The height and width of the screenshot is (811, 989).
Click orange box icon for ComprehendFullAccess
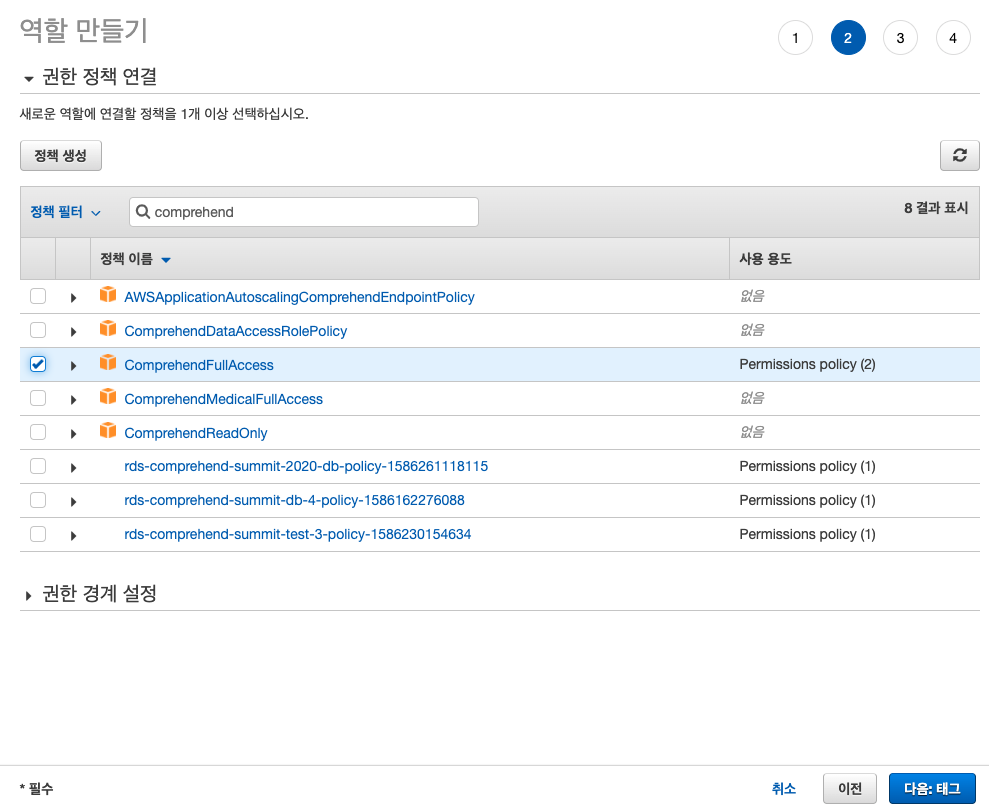click(x=108, y=364)
